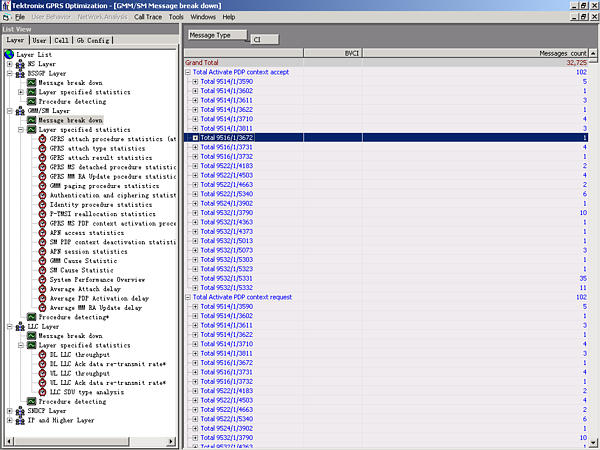This screenshot has width=600, height=450.
Task: Open the Tools menu
Action: 176,17
